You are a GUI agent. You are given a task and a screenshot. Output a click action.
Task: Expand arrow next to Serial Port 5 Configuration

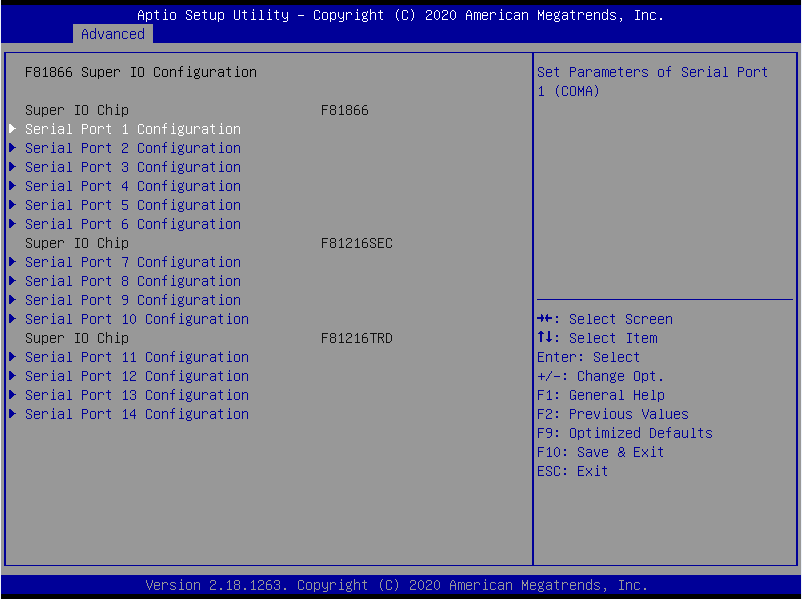[x=13, y=205]
